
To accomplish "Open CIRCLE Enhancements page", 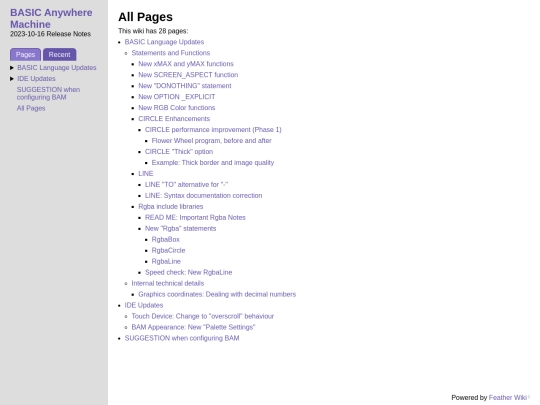I will point(174,119).
